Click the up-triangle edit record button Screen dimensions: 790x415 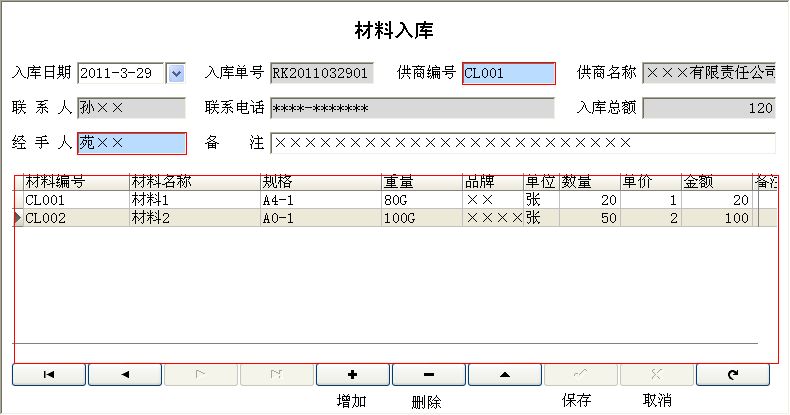(505, 375)
